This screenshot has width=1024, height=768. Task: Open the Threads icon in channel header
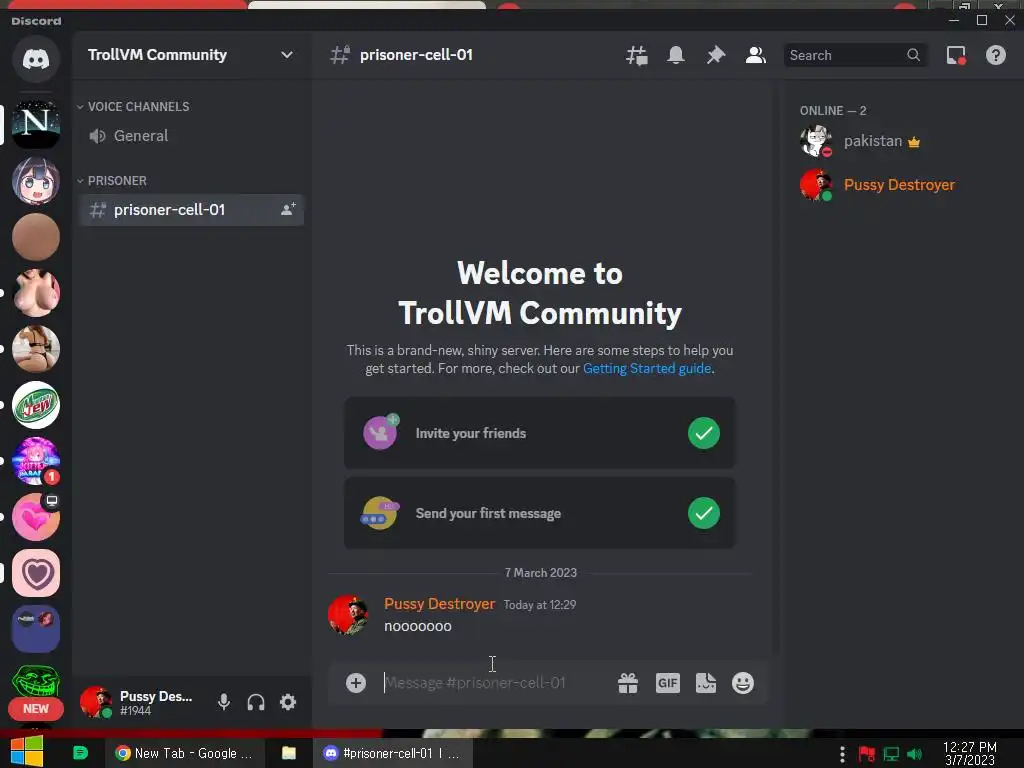(636, 56)
